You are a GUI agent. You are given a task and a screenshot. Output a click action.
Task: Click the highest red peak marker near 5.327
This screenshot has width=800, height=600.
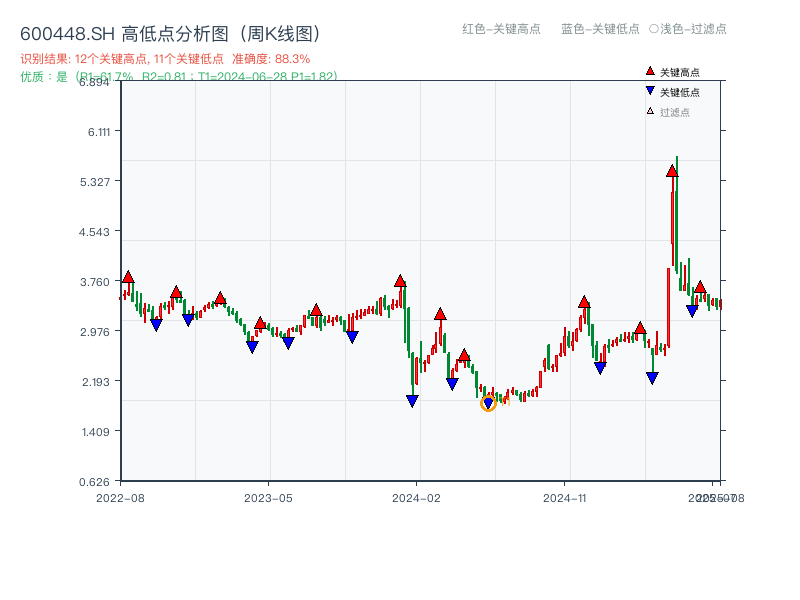tap(672, 171)
